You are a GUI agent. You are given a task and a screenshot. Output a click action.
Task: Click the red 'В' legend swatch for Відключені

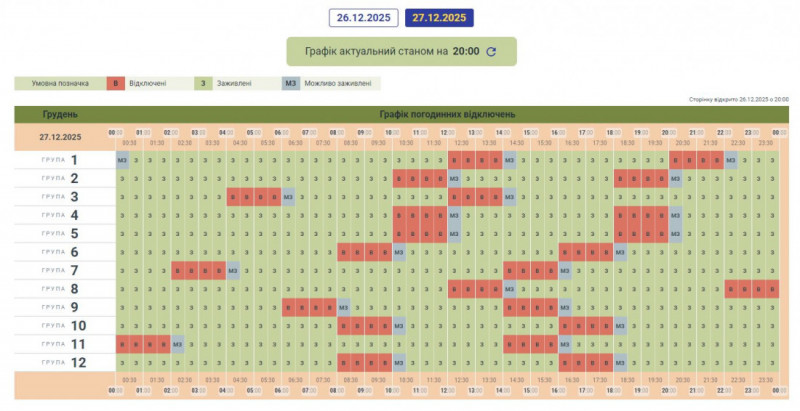point(116,83)
